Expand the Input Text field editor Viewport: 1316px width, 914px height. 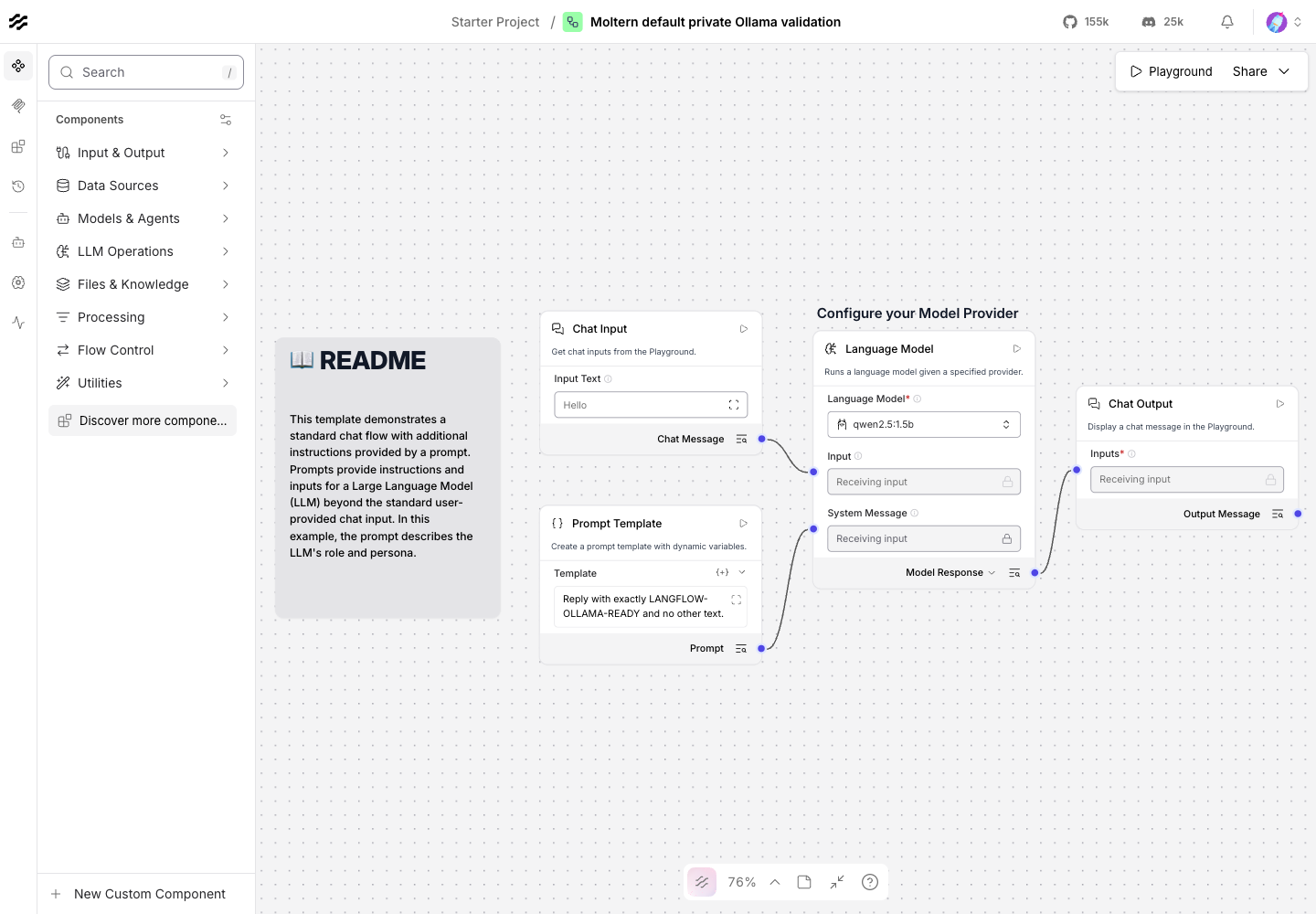coord(733,405)
